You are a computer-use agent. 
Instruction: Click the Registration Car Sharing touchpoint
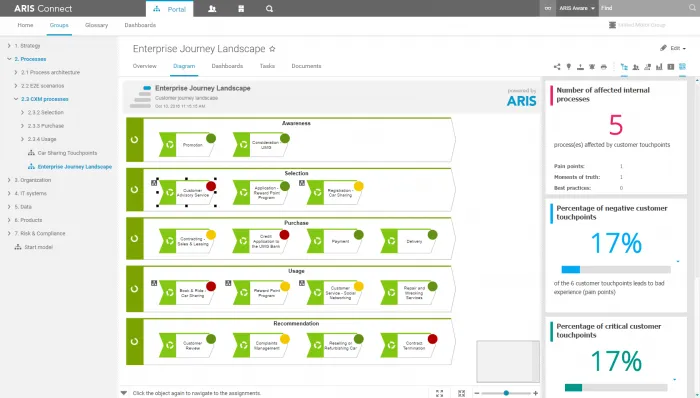pos(335,193)
